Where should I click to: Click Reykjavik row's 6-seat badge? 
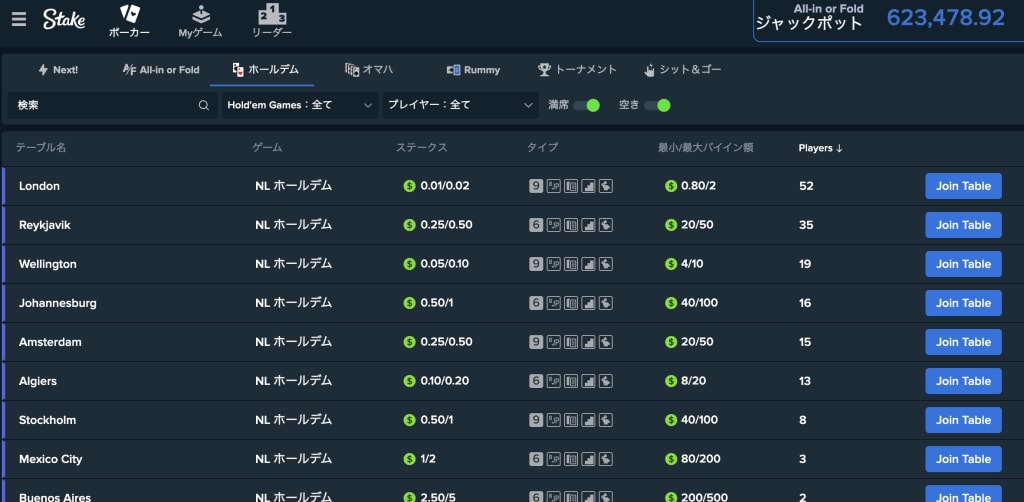tap(536, 225)
